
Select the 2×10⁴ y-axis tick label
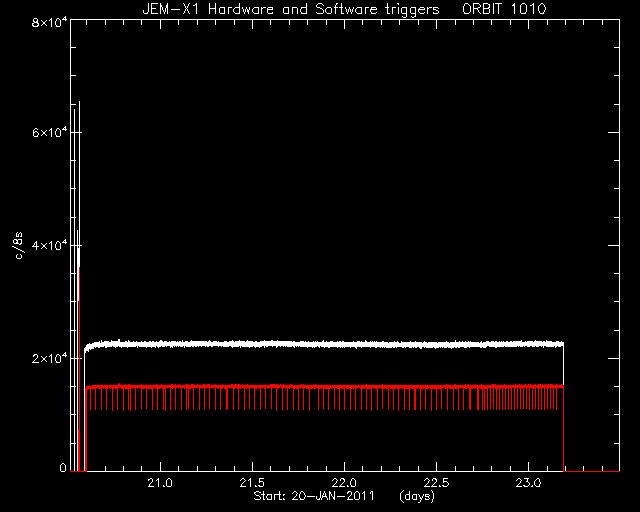coord(49,358)
